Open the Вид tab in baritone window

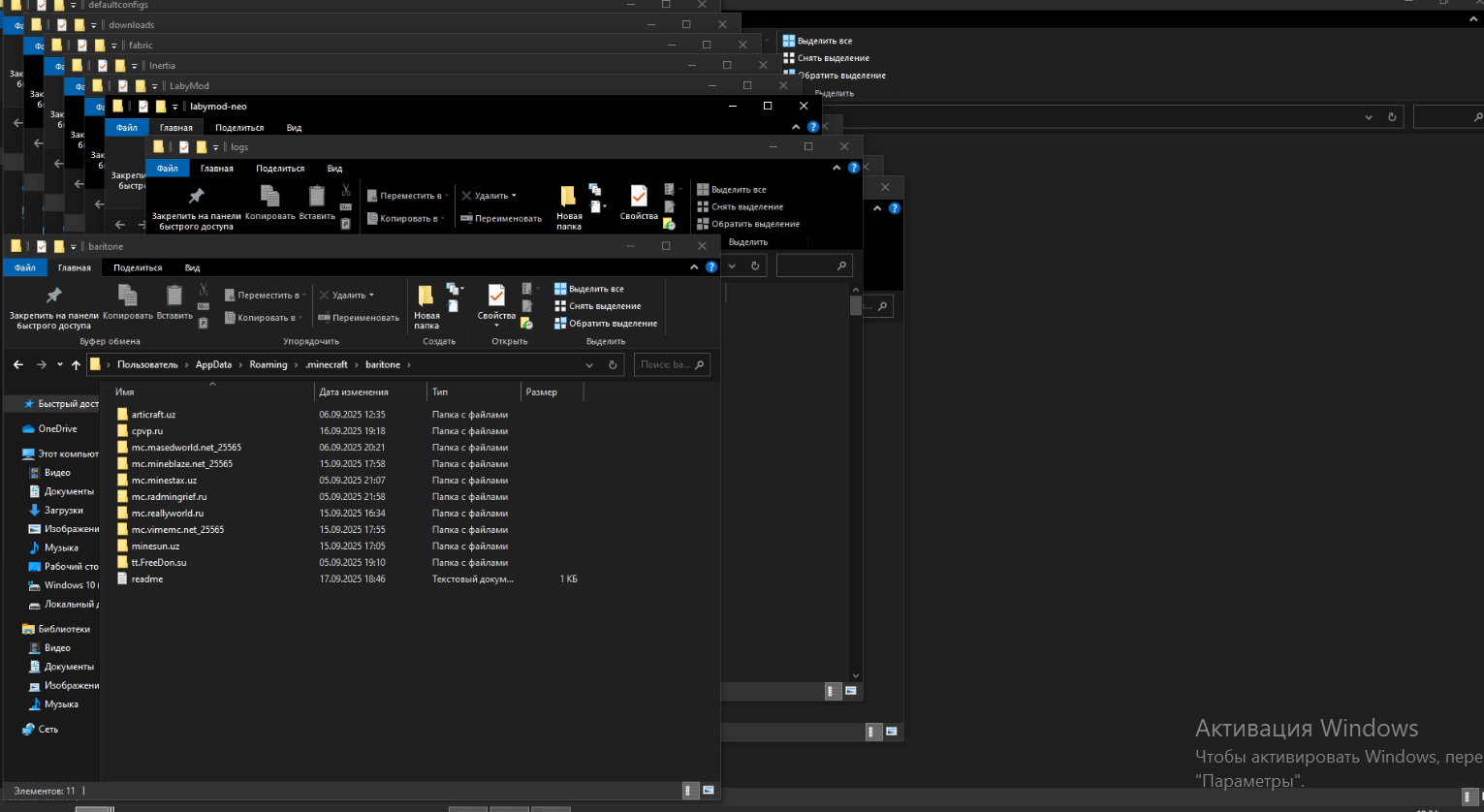coord(192,267)
